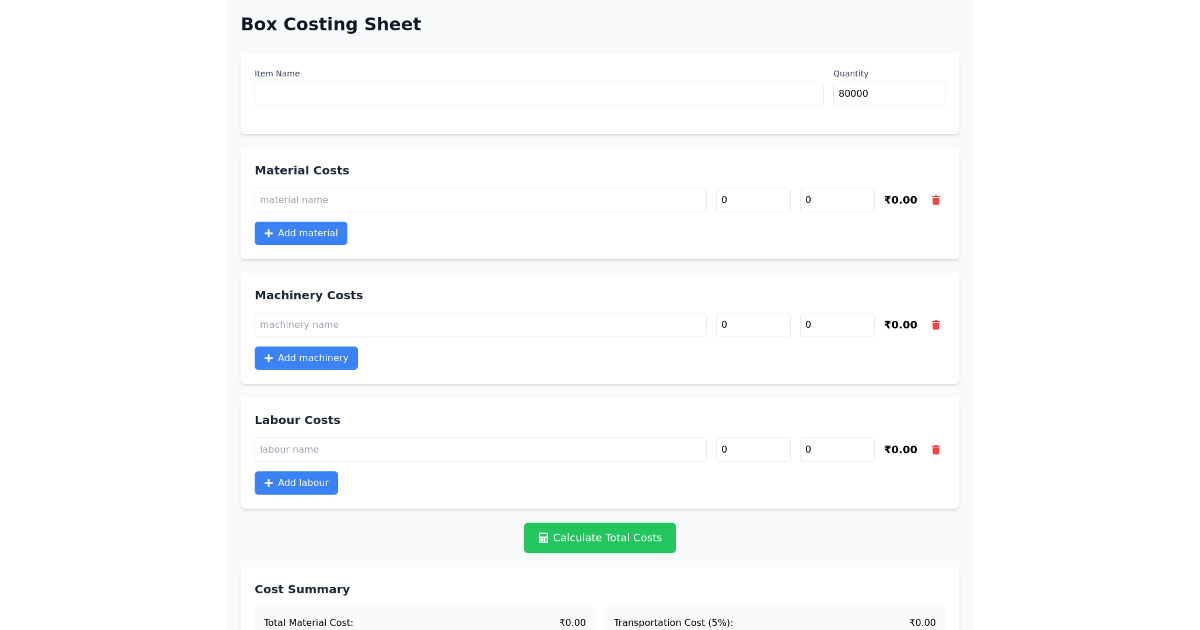The height and width of the screenshot is (630, 1200).
Task: Delete the material row via trash icon
Action: click(936, 200)
